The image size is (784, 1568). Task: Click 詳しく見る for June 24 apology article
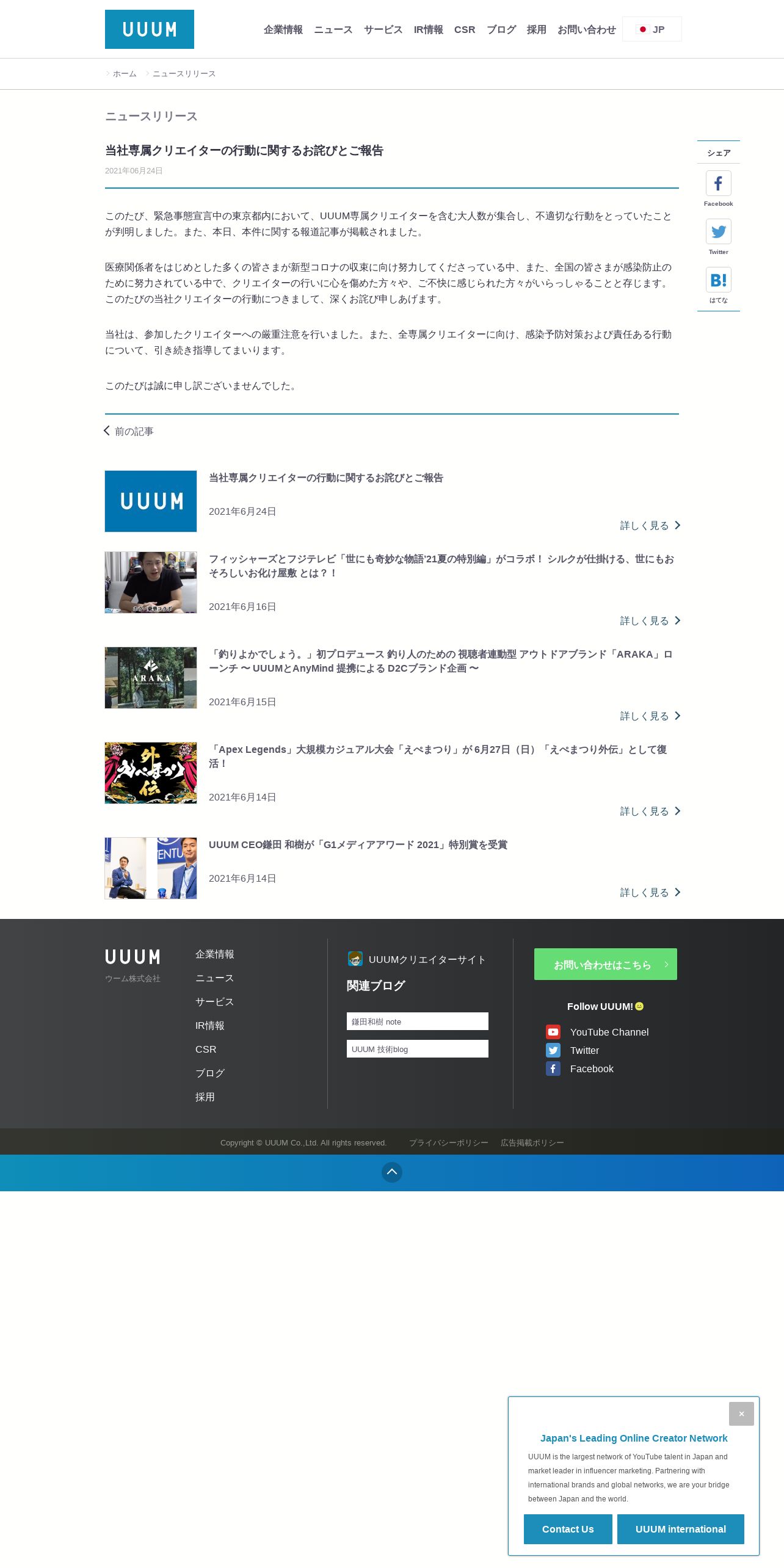pyautogui.click(x=650, y=526)
